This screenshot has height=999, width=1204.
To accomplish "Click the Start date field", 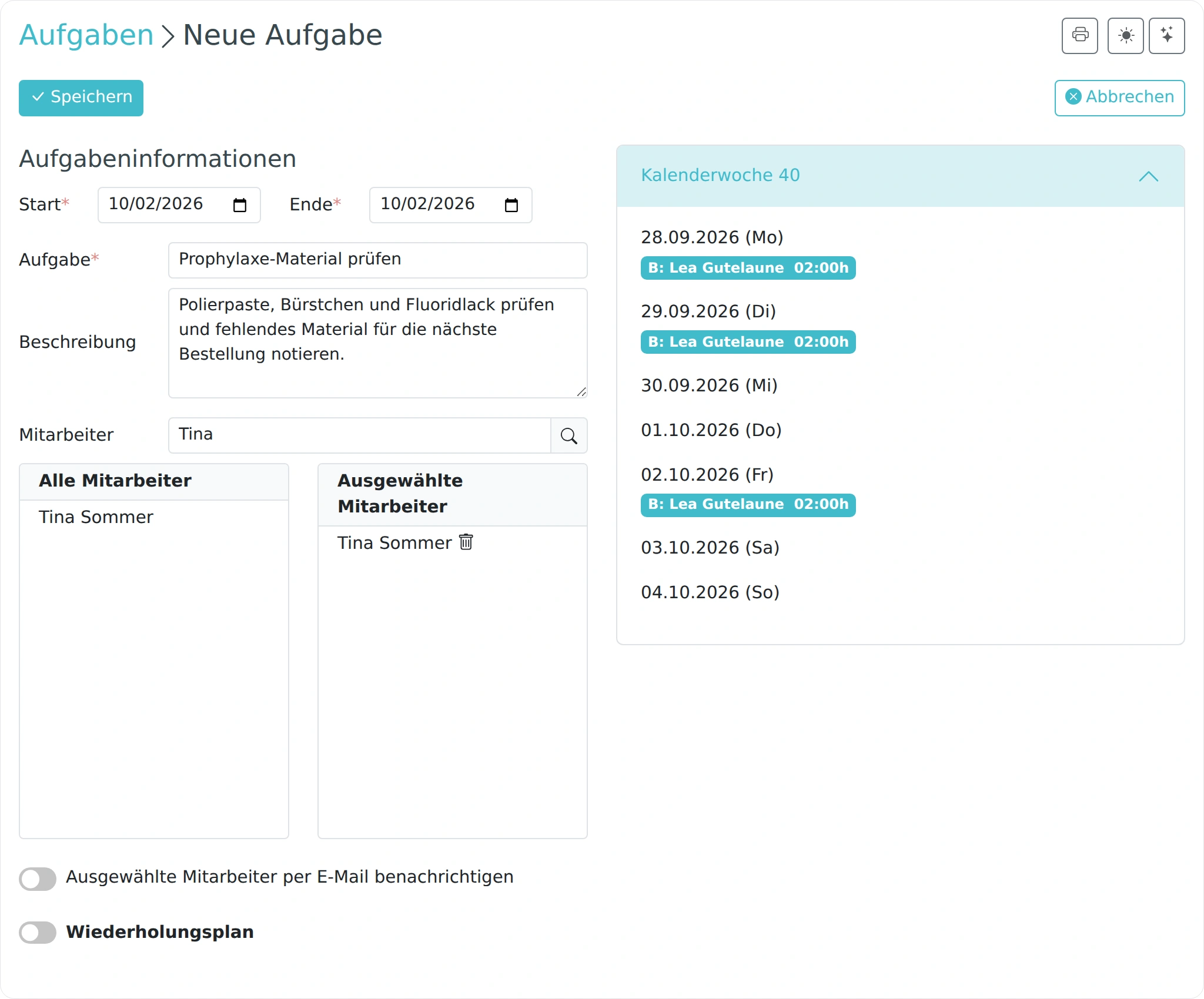I will pyautogui.click(x=179, y=205).
